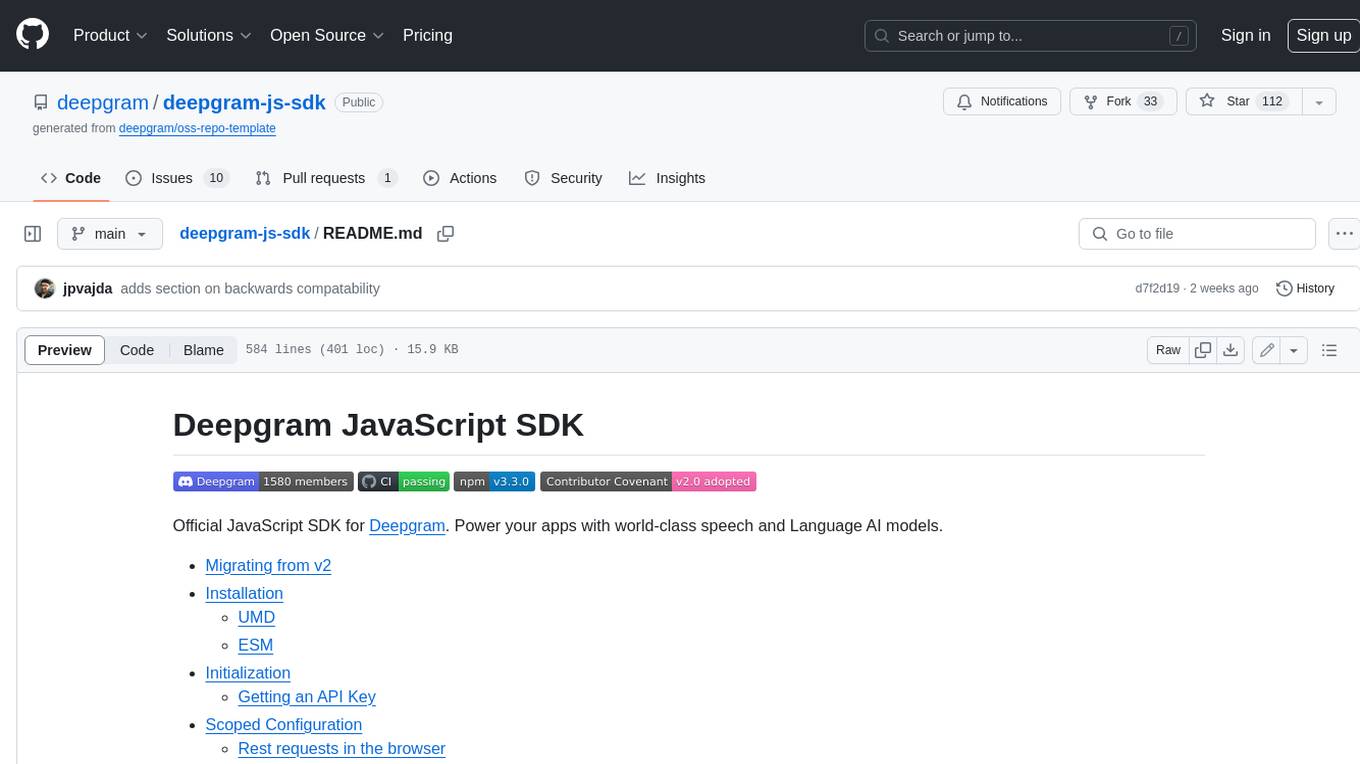Image resolution: width=1360 pixels, height=764 pixels.
Task: Jump to the UMD section
Action: [256, 617]
